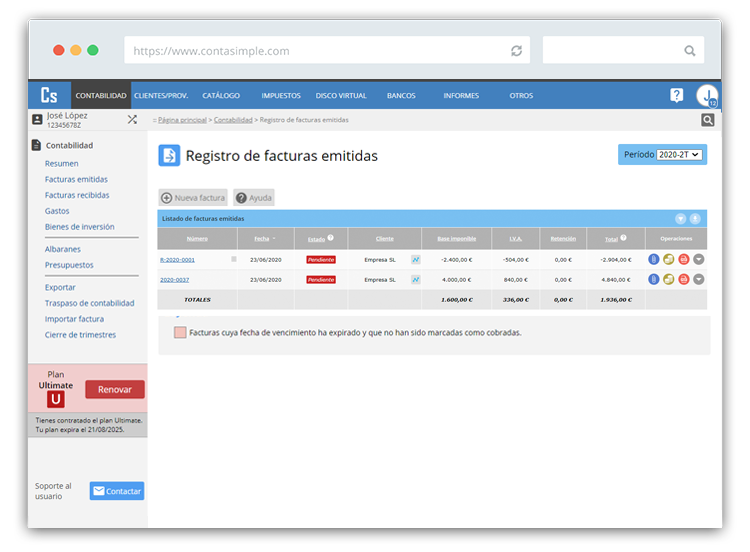Open the CLIENTES/PROV. menu
This screenshot has height=552, width=750.
point(161,96)
